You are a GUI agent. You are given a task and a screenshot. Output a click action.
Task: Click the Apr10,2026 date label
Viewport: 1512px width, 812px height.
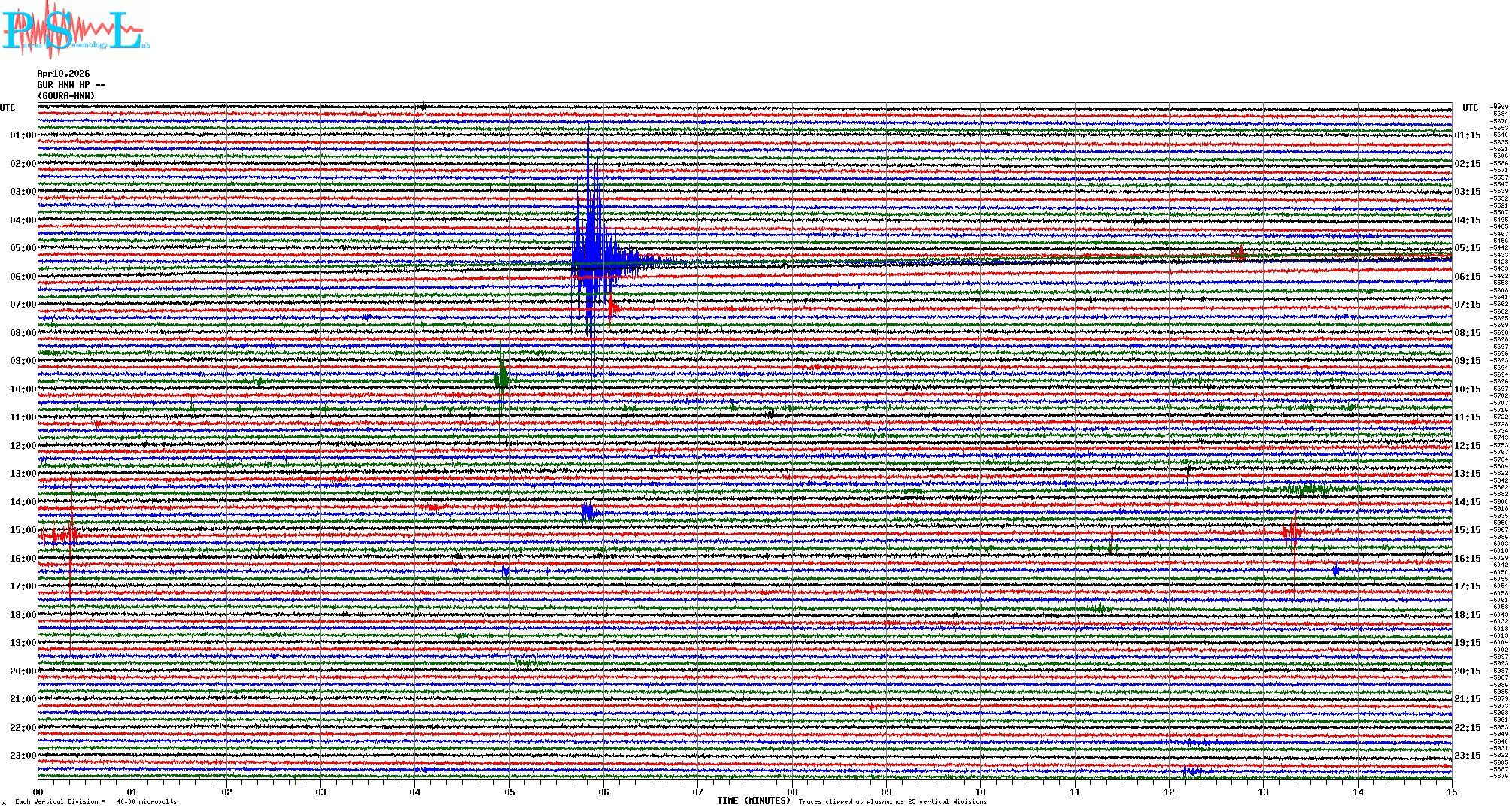pyautogui.click(x=63, y=74)
